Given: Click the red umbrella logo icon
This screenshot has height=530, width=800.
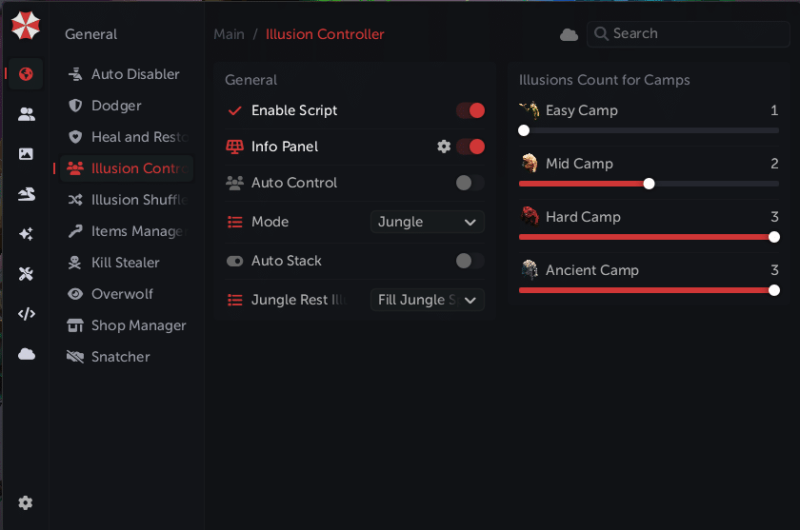Looking at the screenshot, I should [26, 26].
